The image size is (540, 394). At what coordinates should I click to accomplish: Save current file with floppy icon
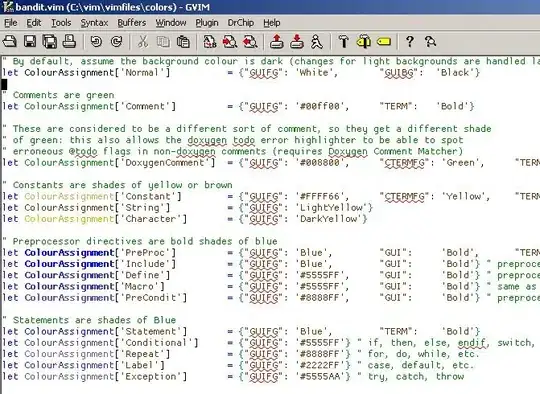pyautogui.click(x=30, y=42)
